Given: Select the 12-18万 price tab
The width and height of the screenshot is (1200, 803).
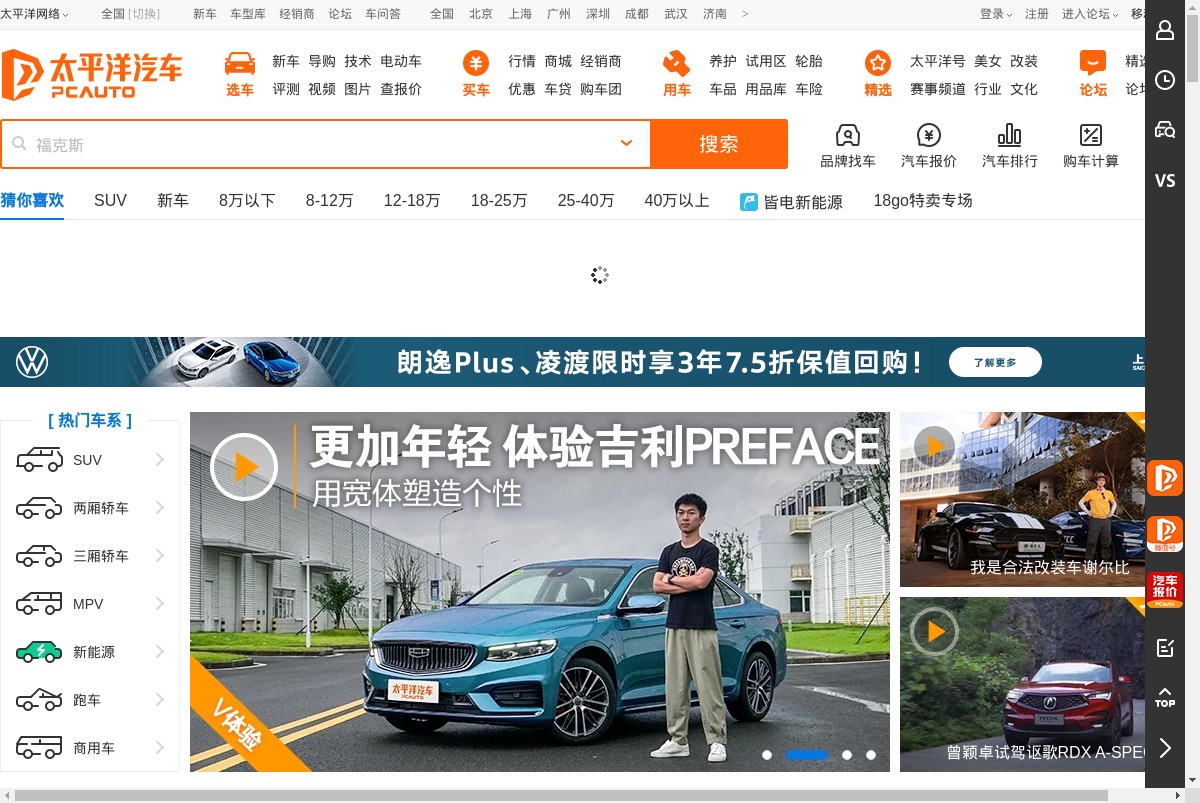Looking at the screenshot, I should (412, 200).
